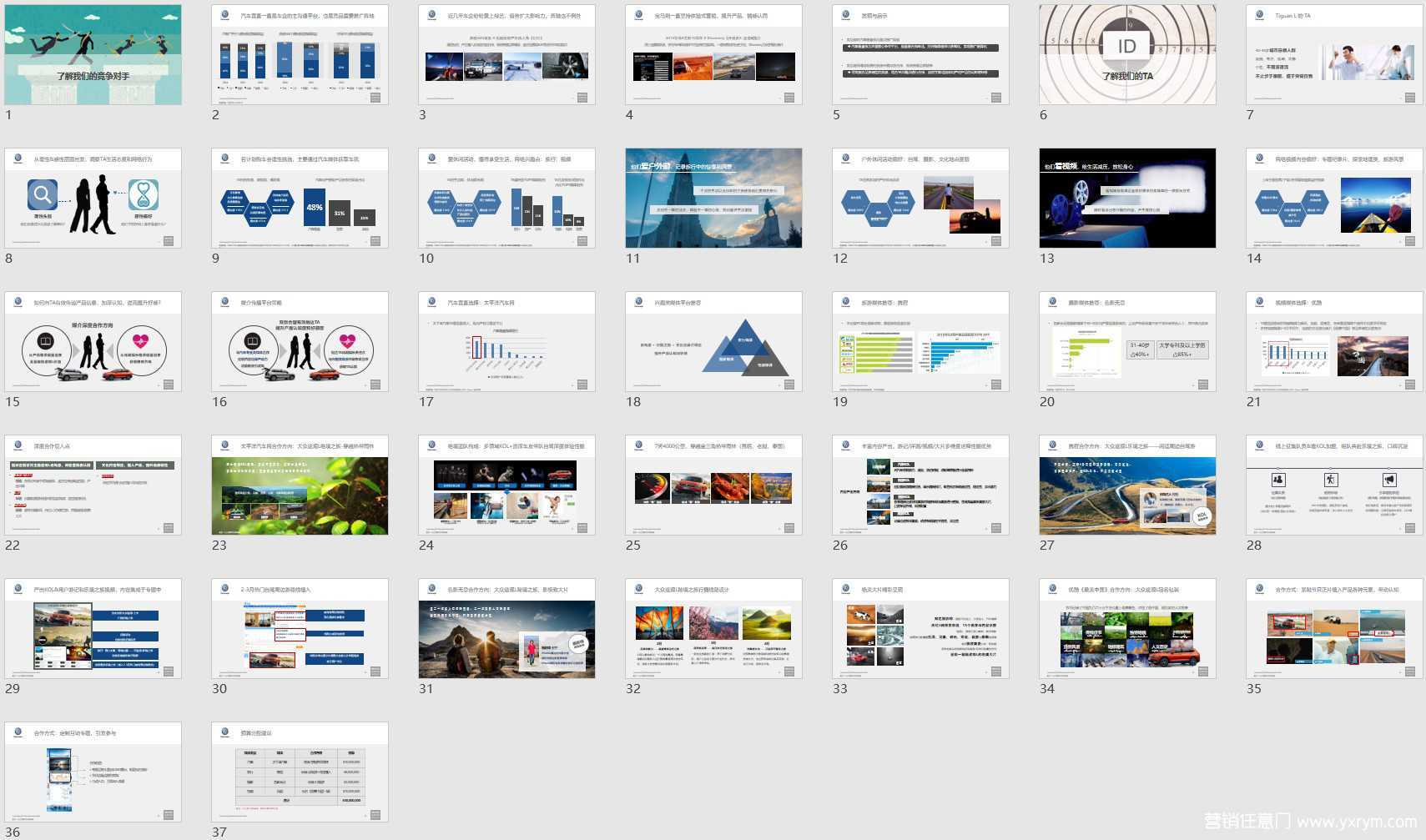
Task: Select slide 14 with kayak and iceberg photo
Action: click(x=1334, y=198)
